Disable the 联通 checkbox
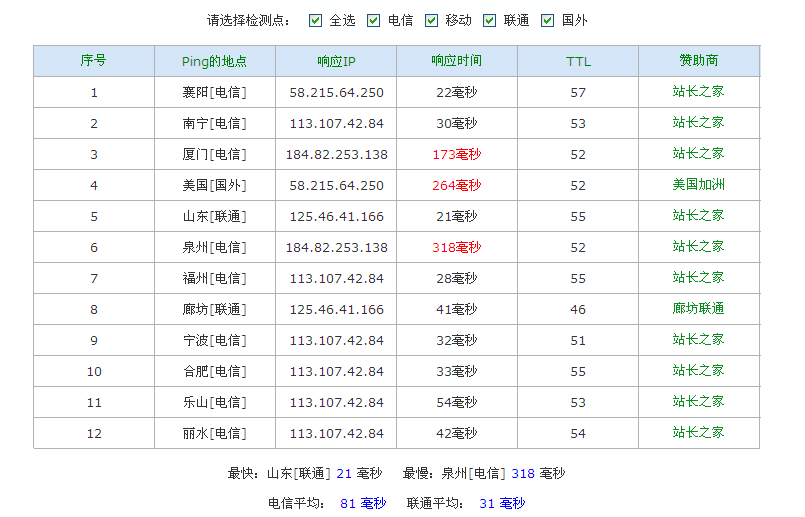805x517 pixels. point(490,20)
